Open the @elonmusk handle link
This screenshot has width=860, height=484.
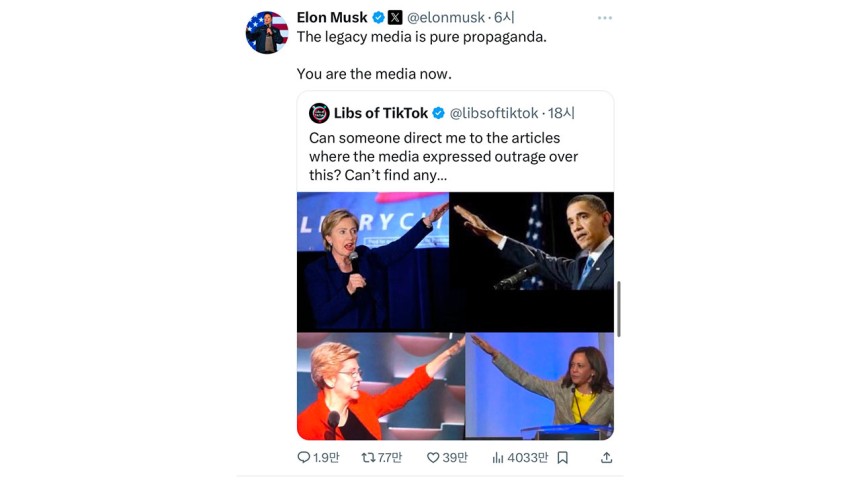(445, 18)
